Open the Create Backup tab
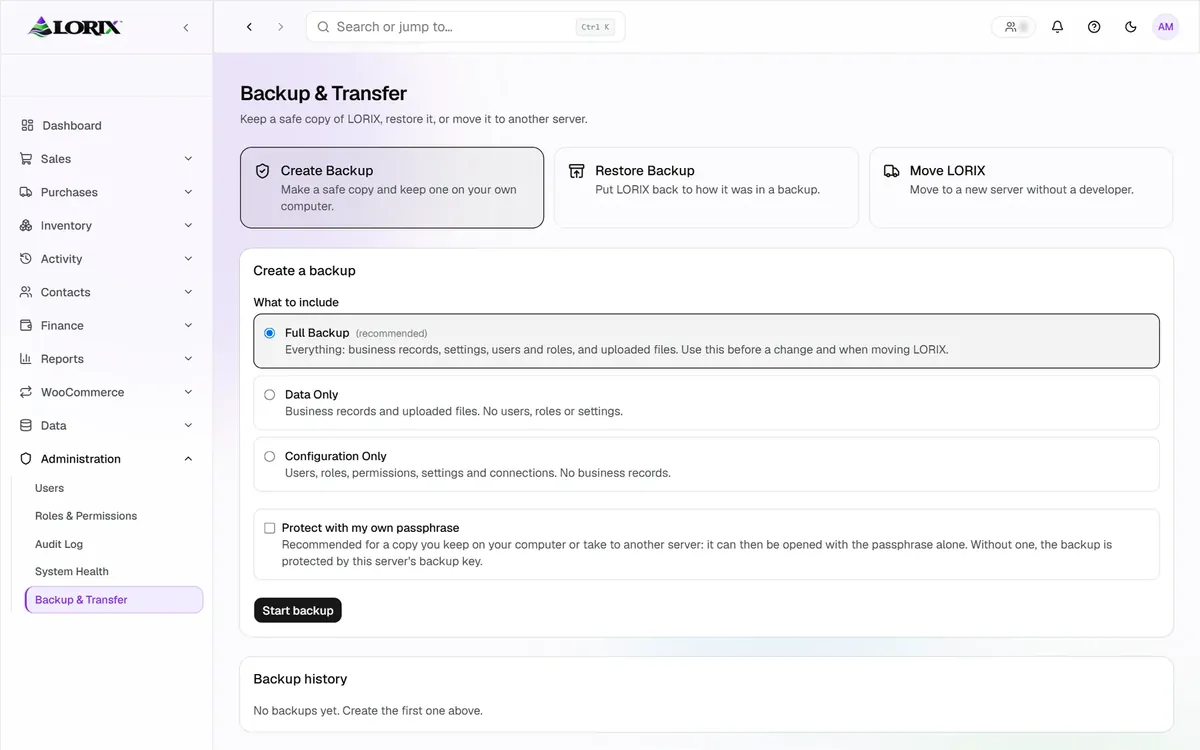 392,188
